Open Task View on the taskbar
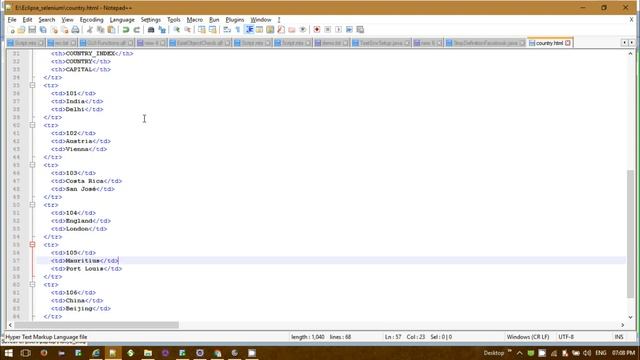The width and height of the screenshot is (640, 360). pyautogui.click(x=26, y=353)
